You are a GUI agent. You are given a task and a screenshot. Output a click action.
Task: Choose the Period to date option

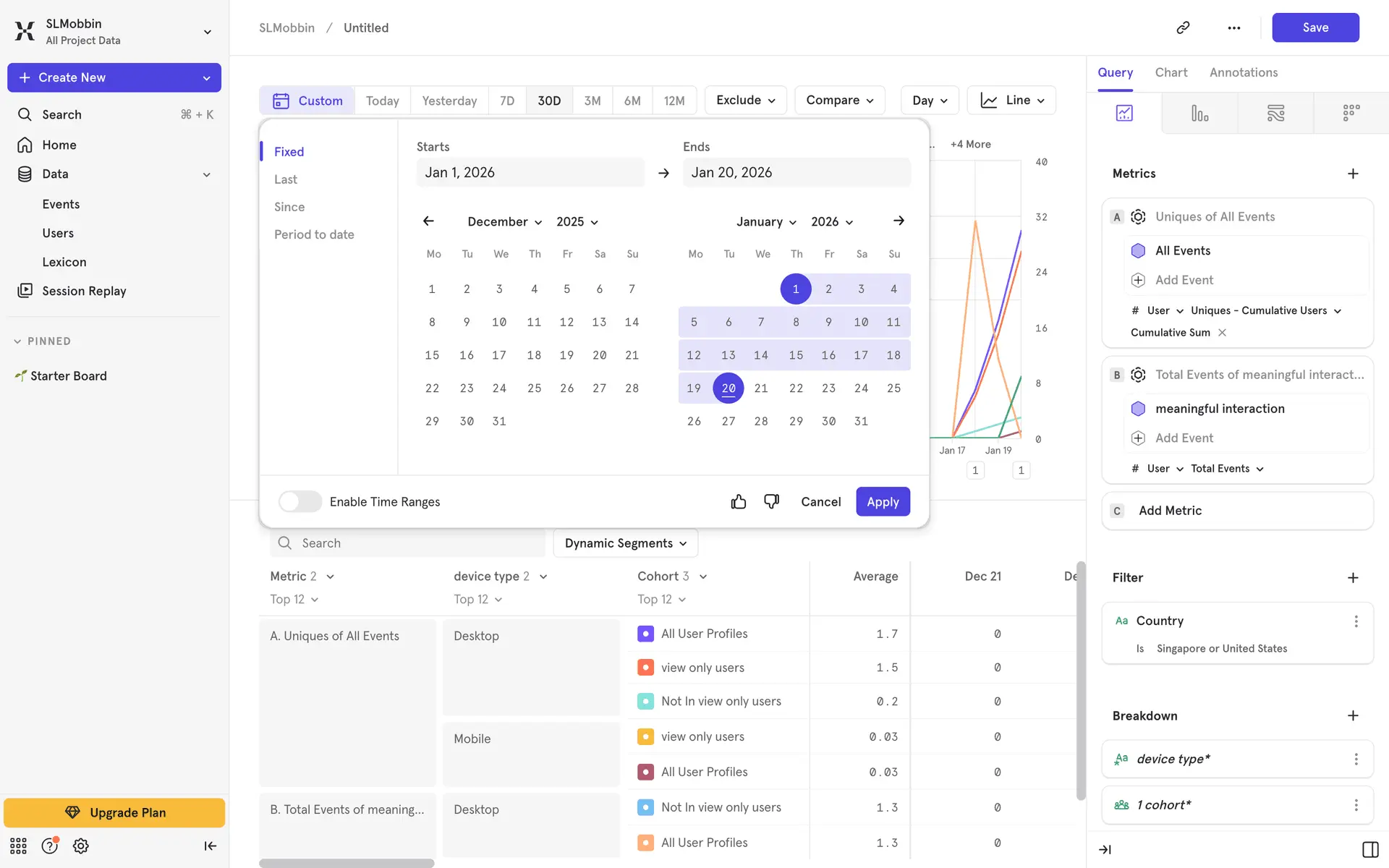314,234
